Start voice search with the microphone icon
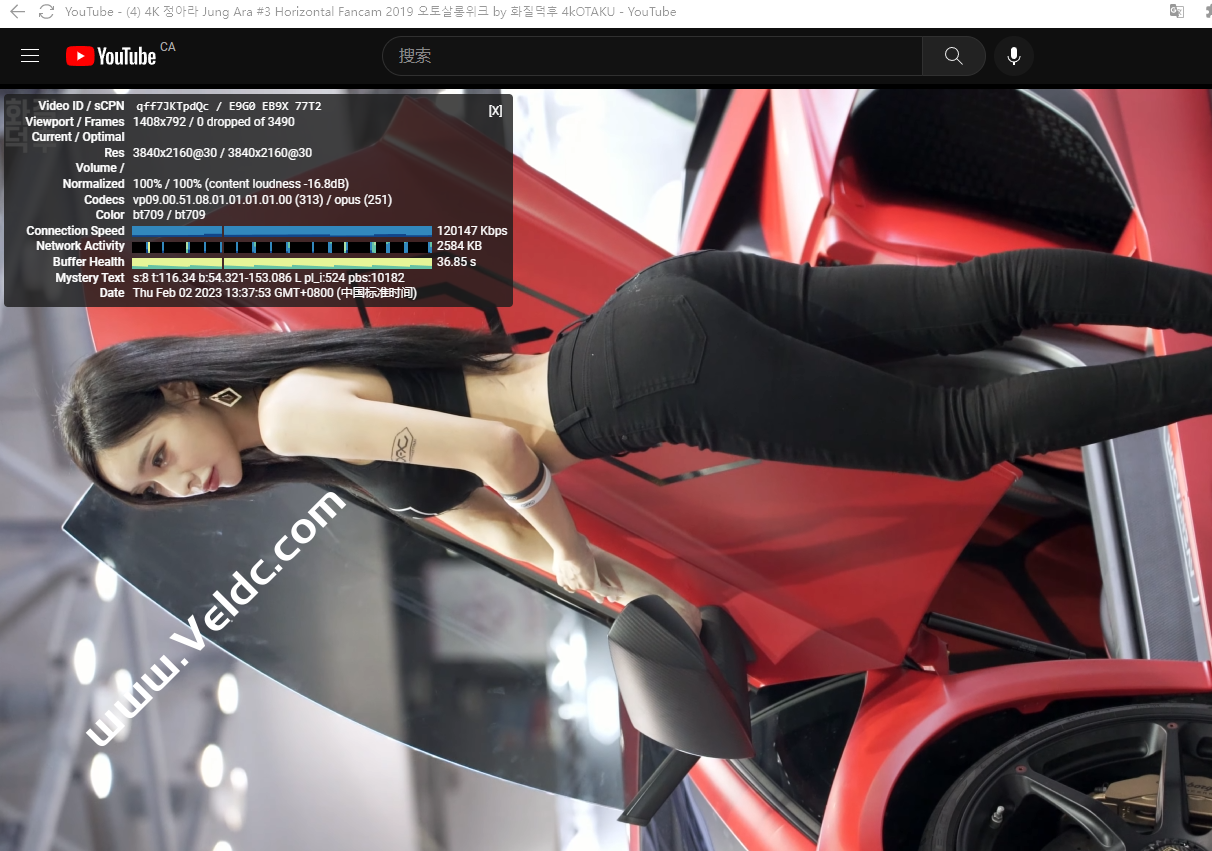This screenshot has height=851, width=1212. [x=1014, y=56]
